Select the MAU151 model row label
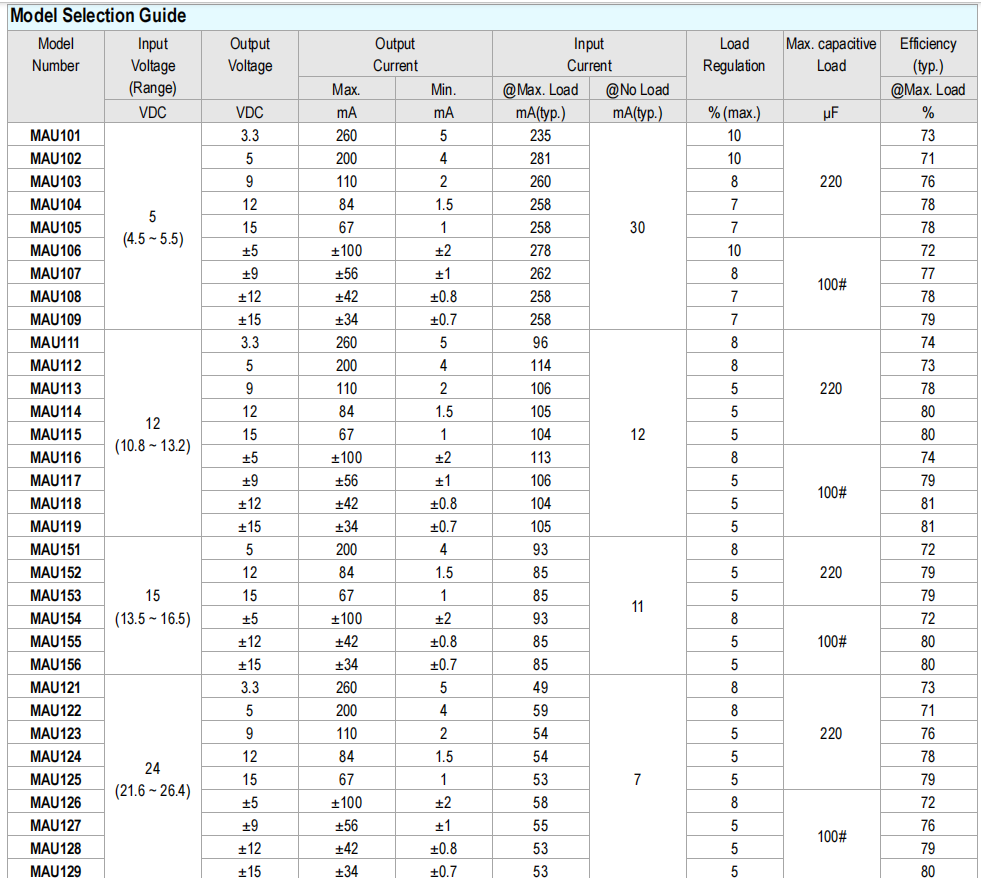Image resolution: width=981 pixels, height=878 pixels. coord(56,549)
